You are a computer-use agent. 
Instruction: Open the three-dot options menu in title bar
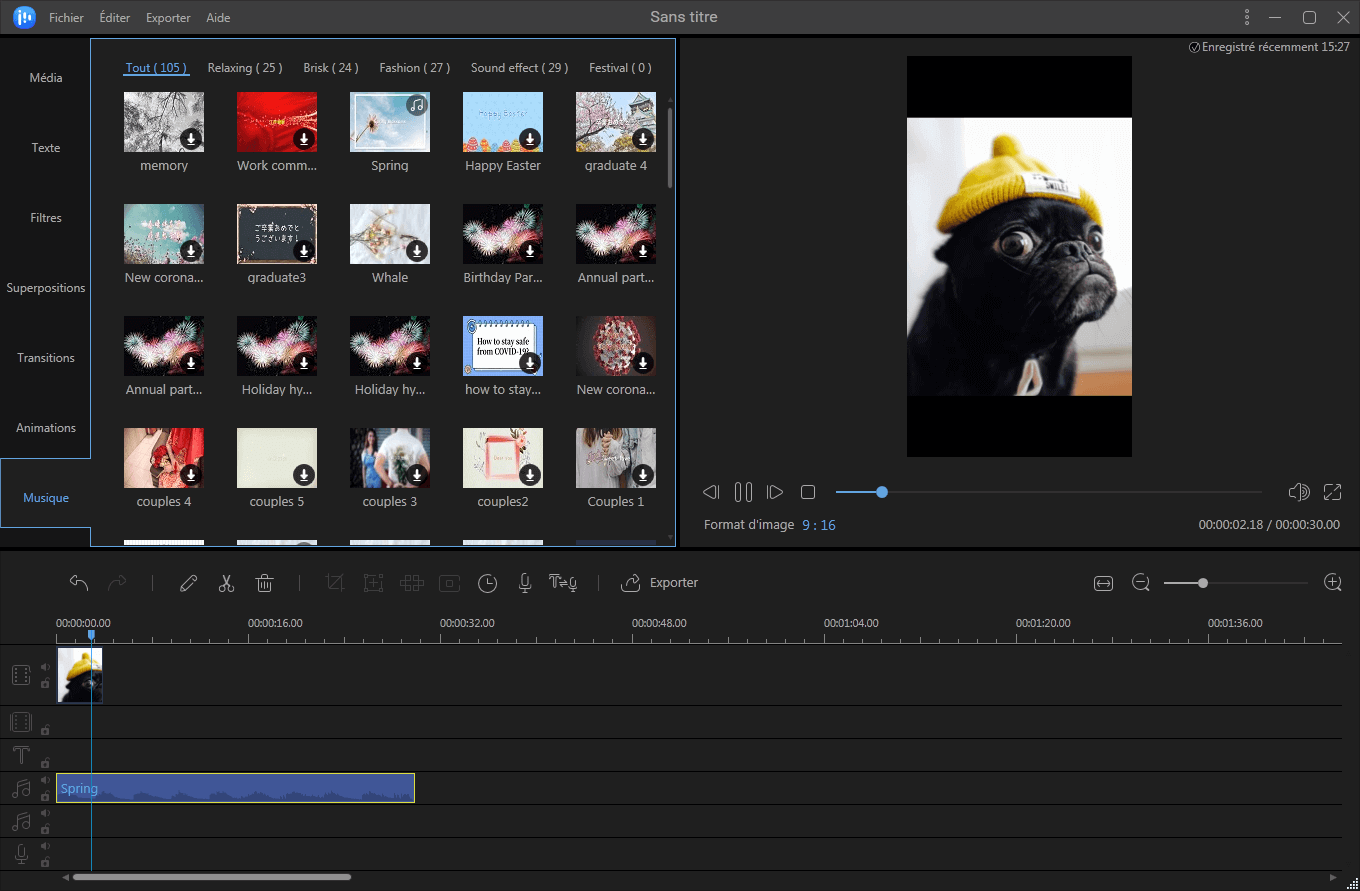[1247, 17]
